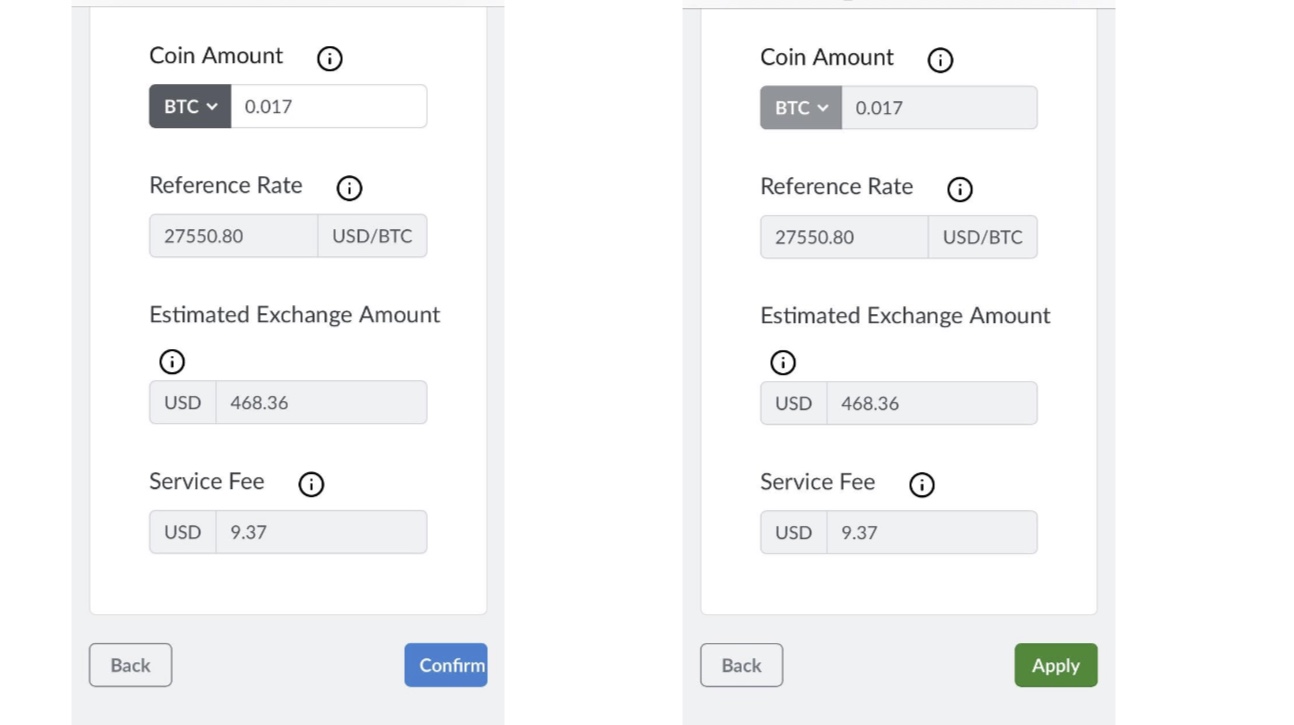Expand greyed BTC dropdown in Apply form

pyautogui.click(x=801, y=108)
